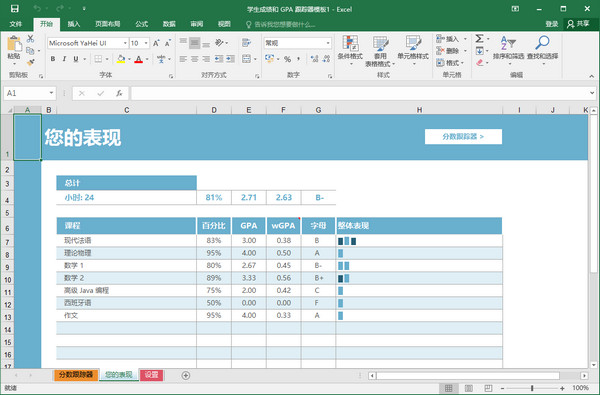The width and height of the screenshot is (600, 395).
Task: Increase the cell indent
Action: tap(230, 59)
